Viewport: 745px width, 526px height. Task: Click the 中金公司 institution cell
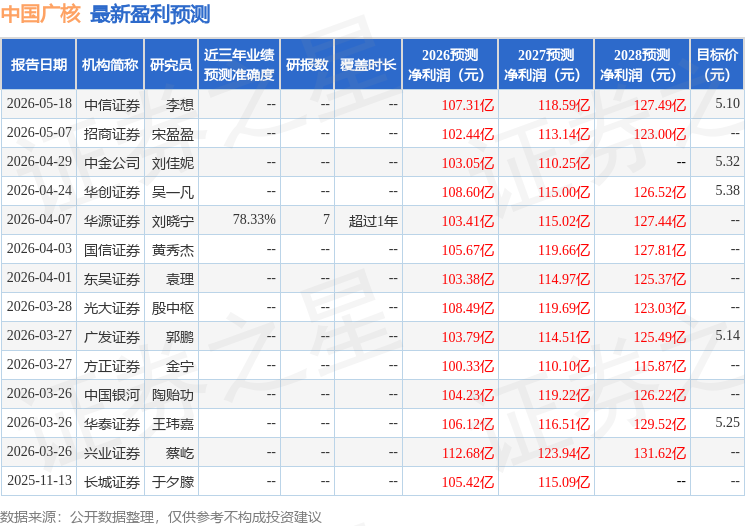click(x=112, y=163)
